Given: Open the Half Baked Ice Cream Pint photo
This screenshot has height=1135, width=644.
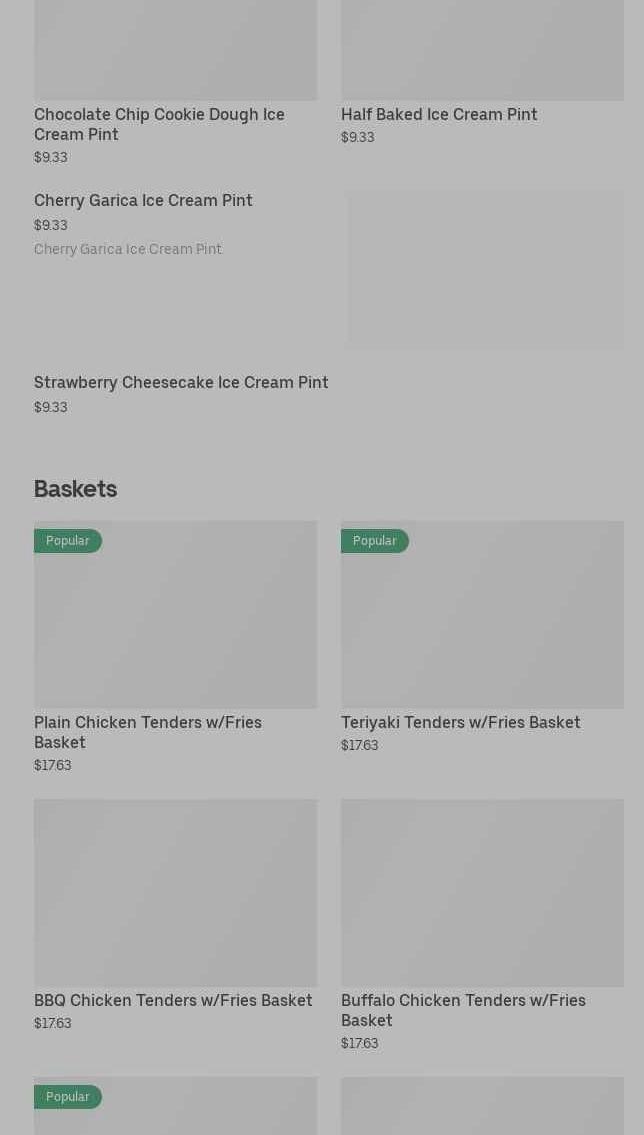Looking at the screenshot, I should click(x=482, y=50).
